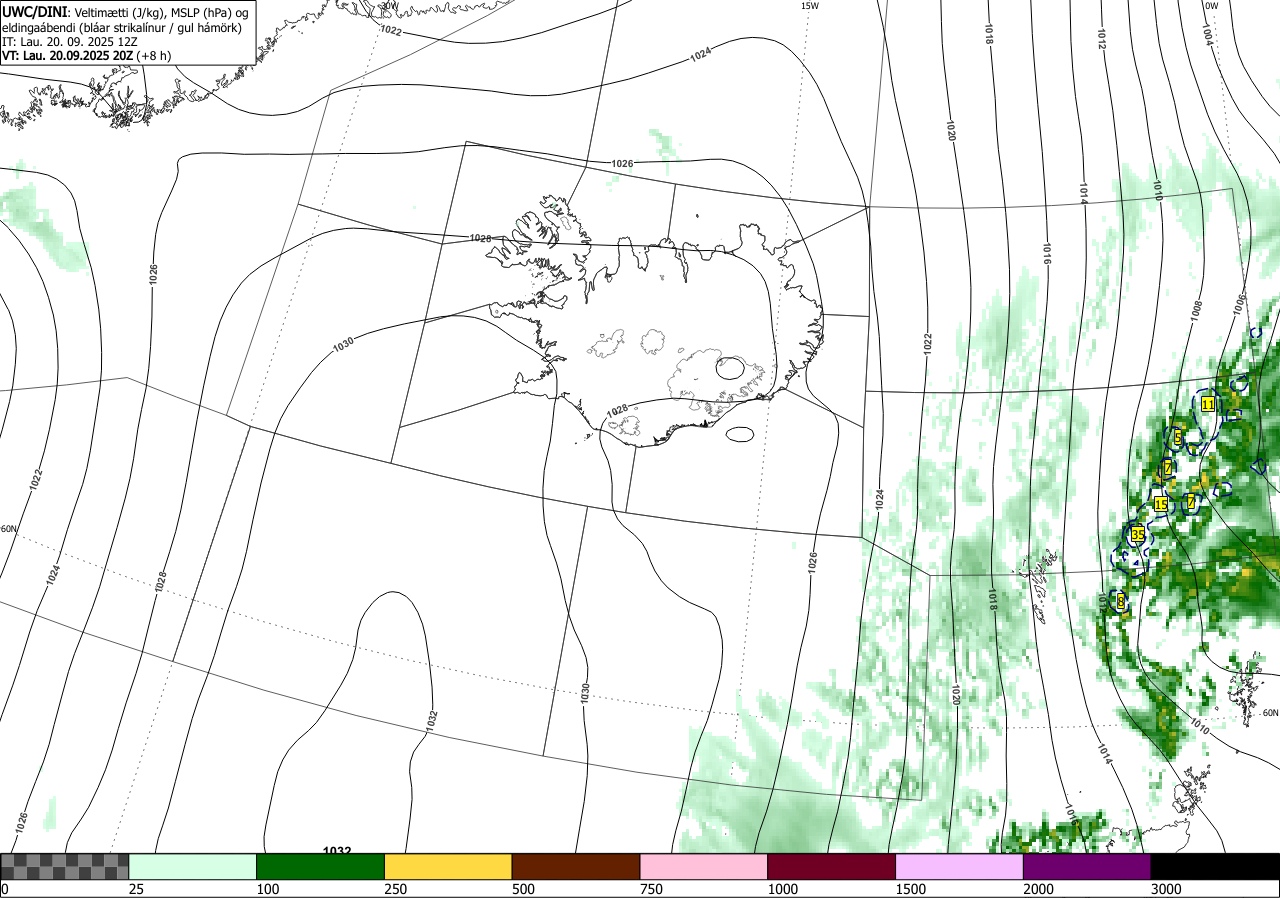This screenshot has height=898, width=1280.
Task: Click the legend tick value 1000
Action: (x=784, y=889)
